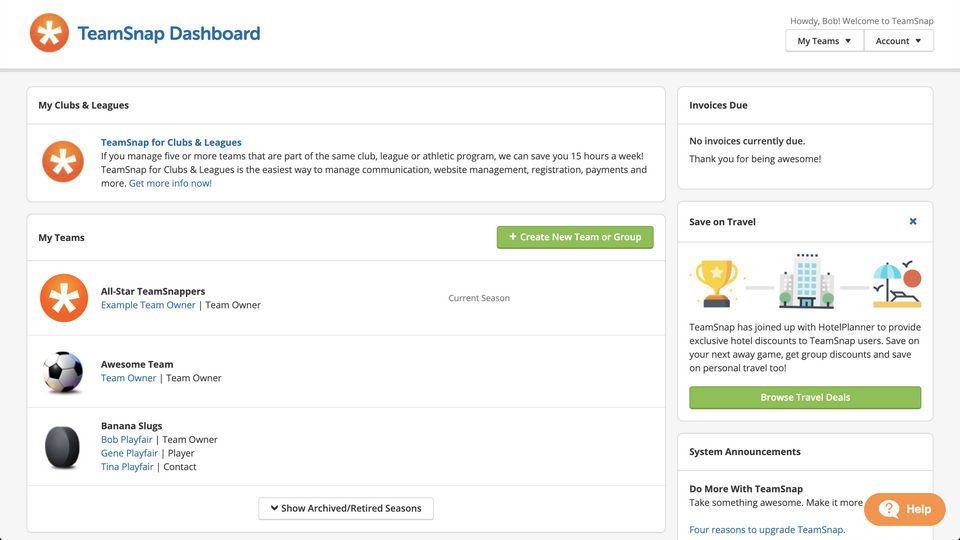The height and width of the screenshot is (540, 960).
Task: Open the Gene Playfair roster link
Action: [x=129, y=453]
